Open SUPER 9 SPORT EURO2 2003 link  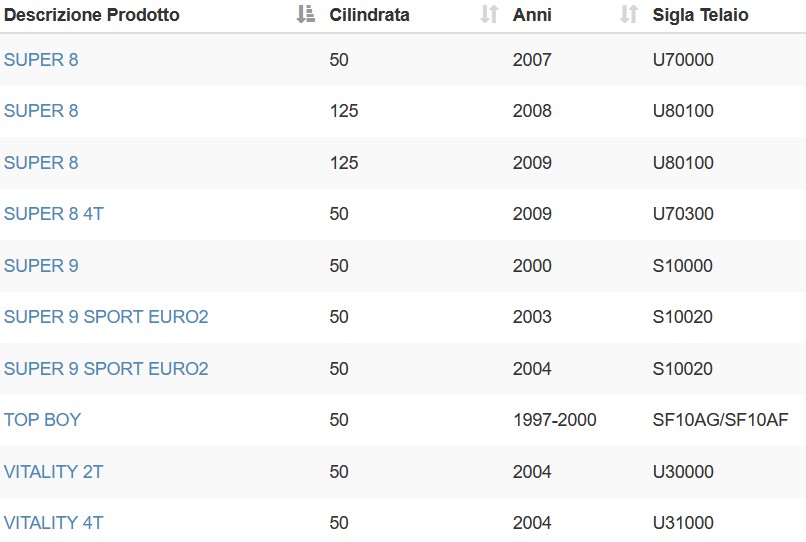pos(106,316)
